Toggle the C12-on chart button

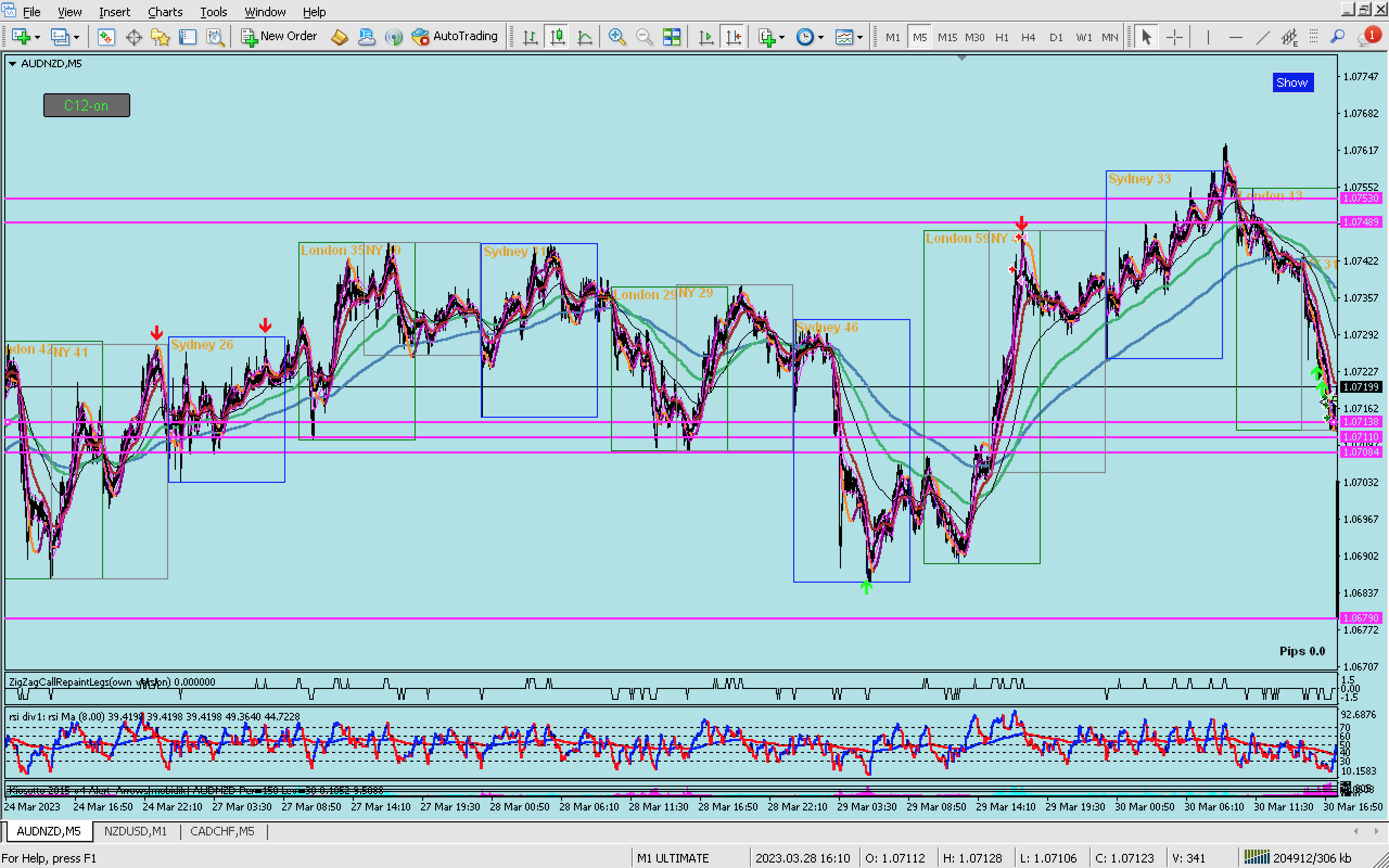87,106
